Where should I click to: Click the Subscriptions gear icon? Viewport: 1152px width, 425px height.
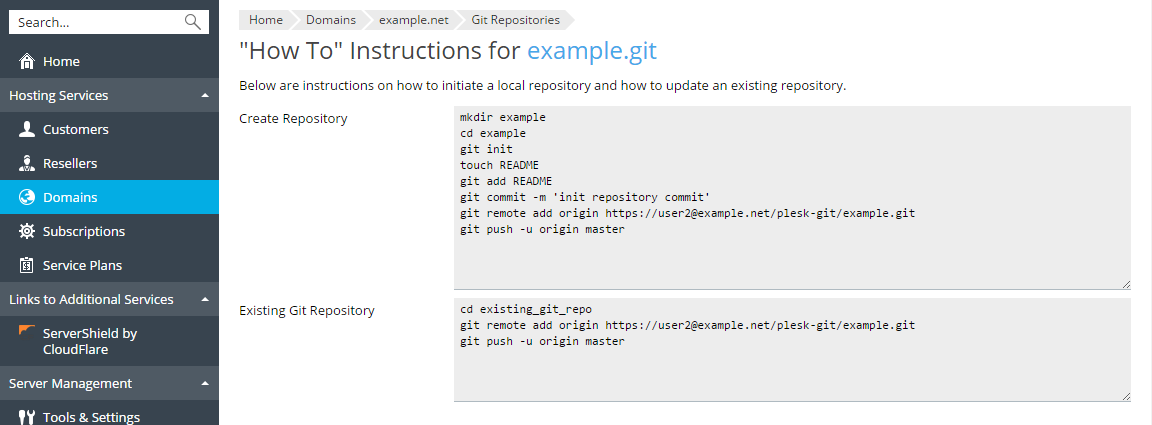pyautogui.click(x=27, y=232)
